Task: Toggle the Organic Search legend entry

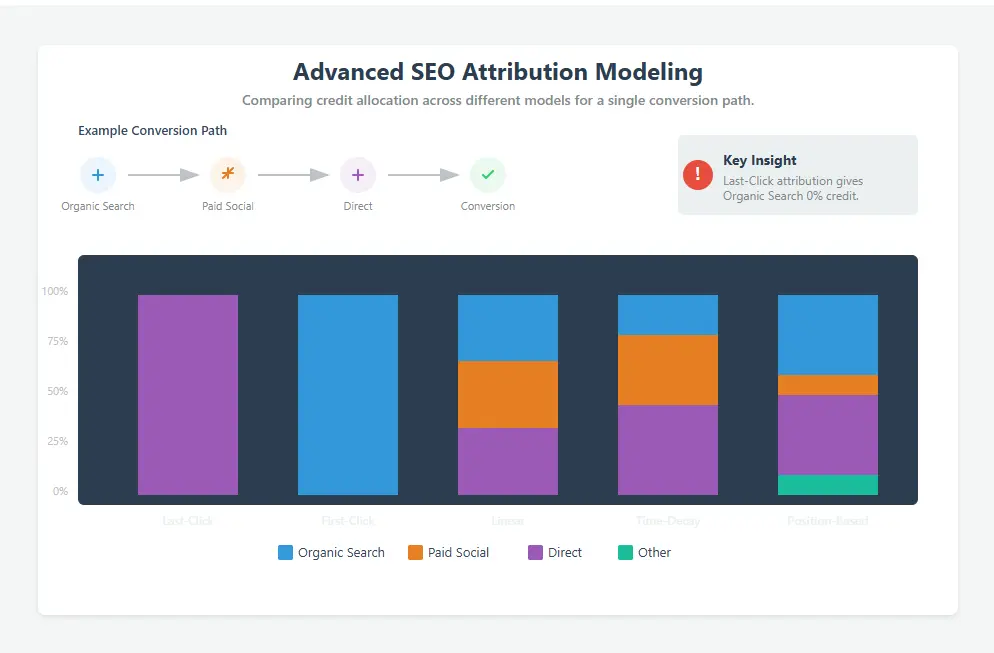Action: click(x=330, y=552)
